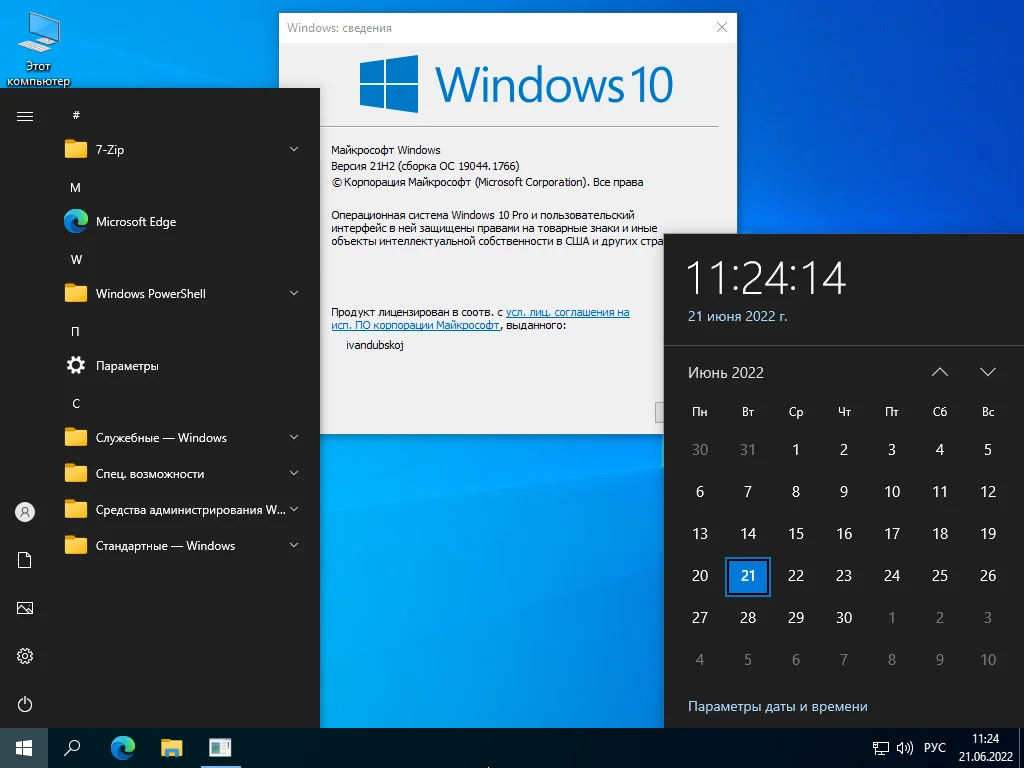Screen dimensions: 1024x768
Task: Open Pictures icon in Start sidebar
Action: 25,608
